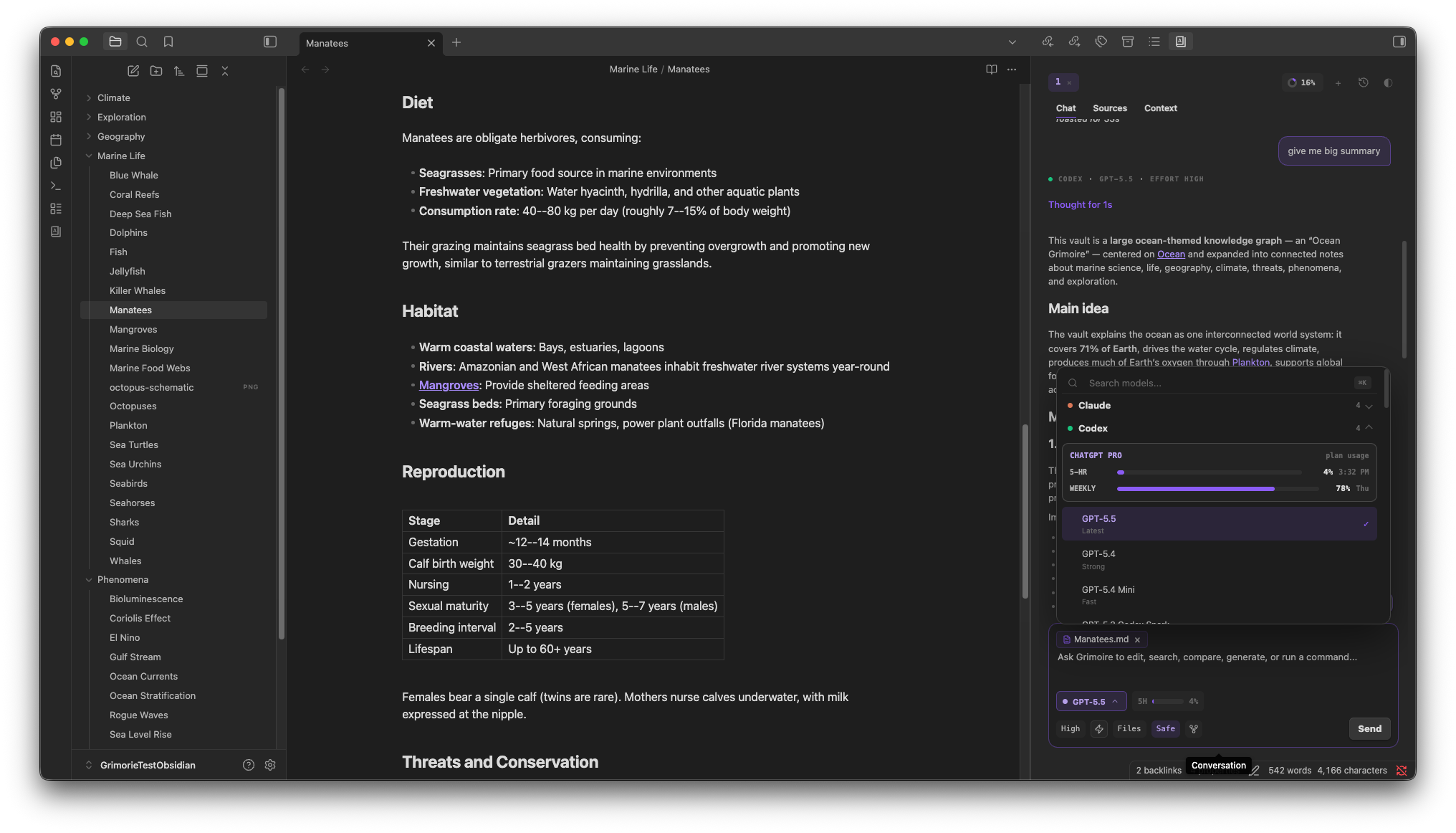Change sort order icon in file explorer
Viewport: 1456px width, 833px height.
179,71
